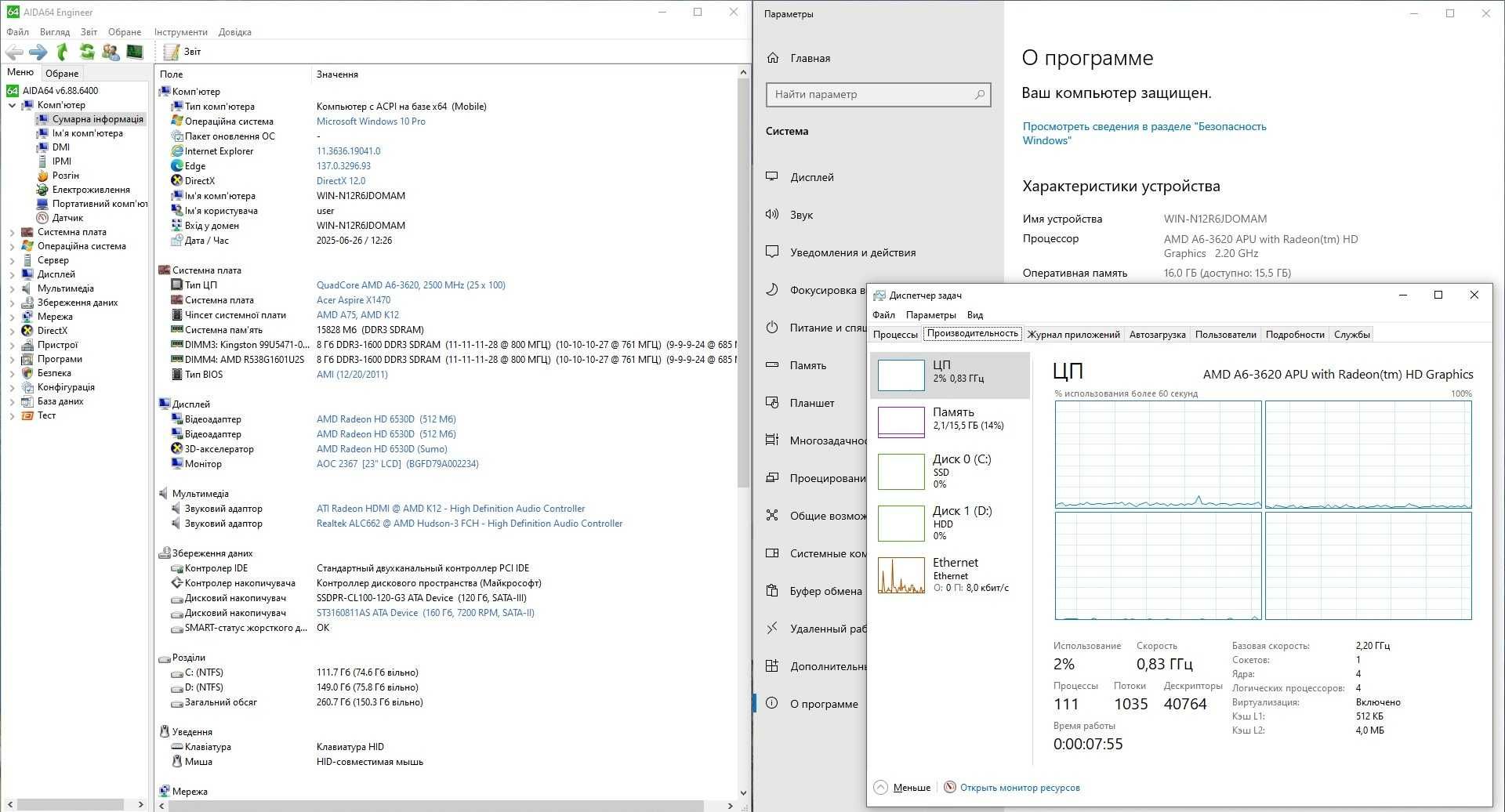The image size is (1505, 812).
Task: Collapse the Комп'ютер tree node
Action: tap(12, 105)
